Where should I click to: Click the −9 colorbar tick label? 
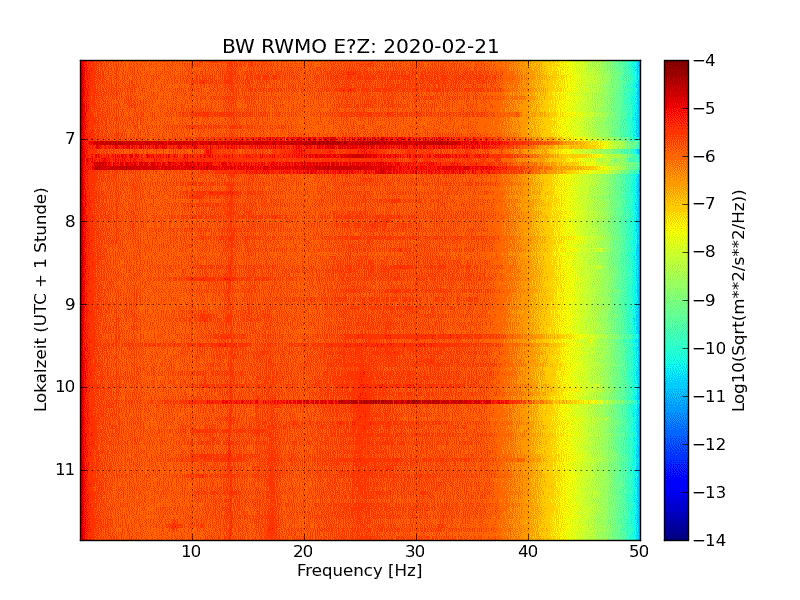coord(705,300)
